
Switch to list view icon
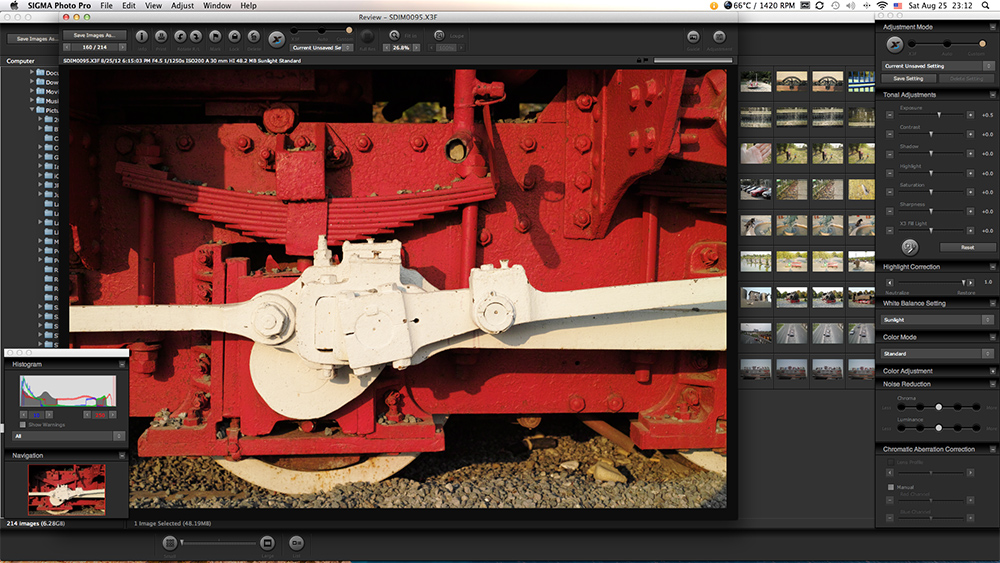click(x=297, y=543)
